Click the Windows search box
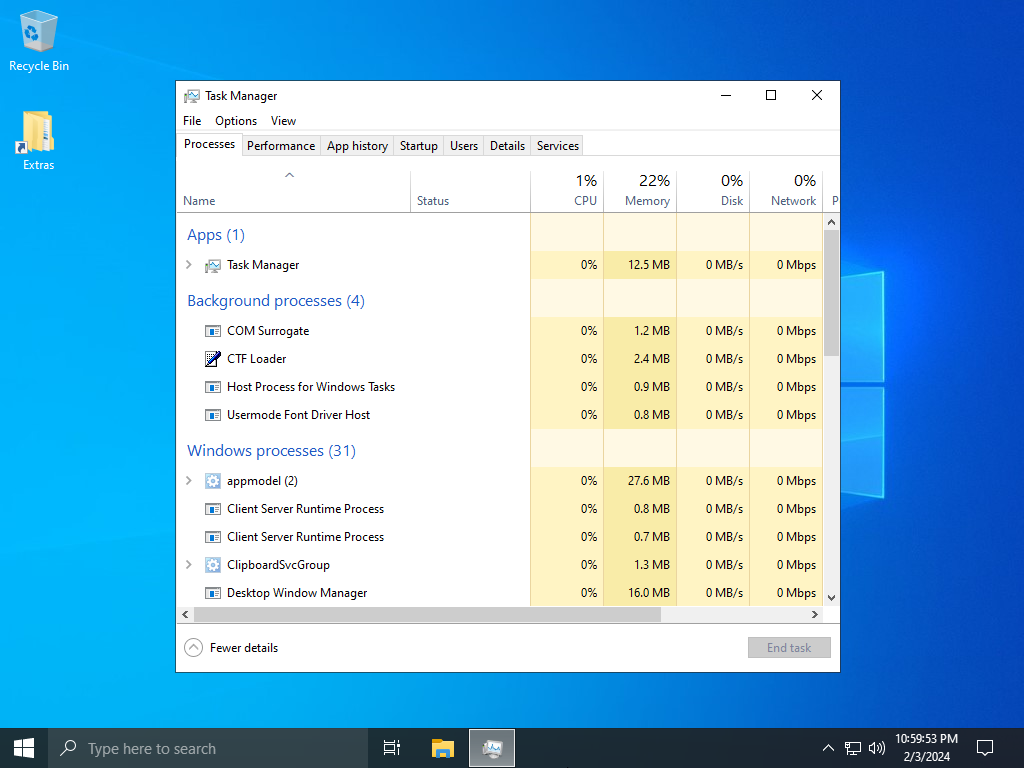This screenshot has width=1024, height=768. point(208,748)
